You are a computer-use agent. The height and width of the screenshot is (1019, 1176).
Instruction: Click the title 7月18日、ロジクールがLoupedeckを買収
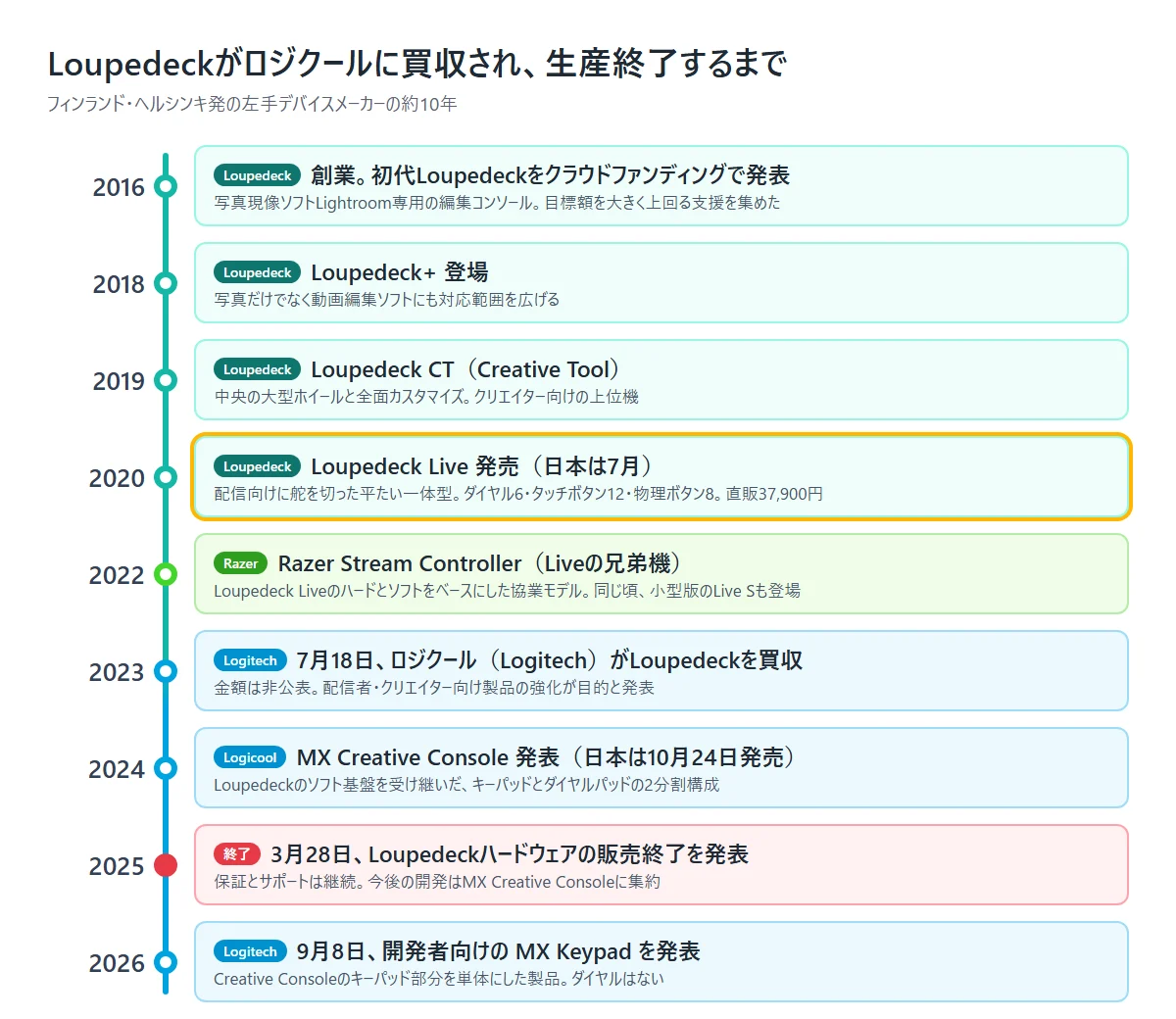point(549,660)
